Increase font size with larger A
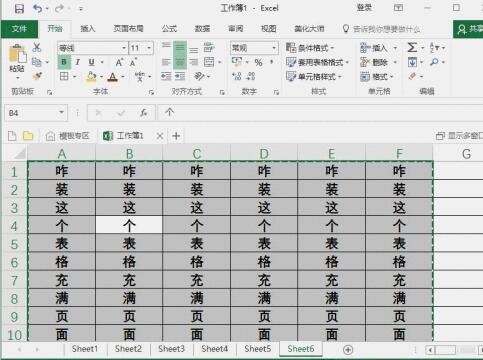Screen dimensions: 483x360 (x=119, y=62)
